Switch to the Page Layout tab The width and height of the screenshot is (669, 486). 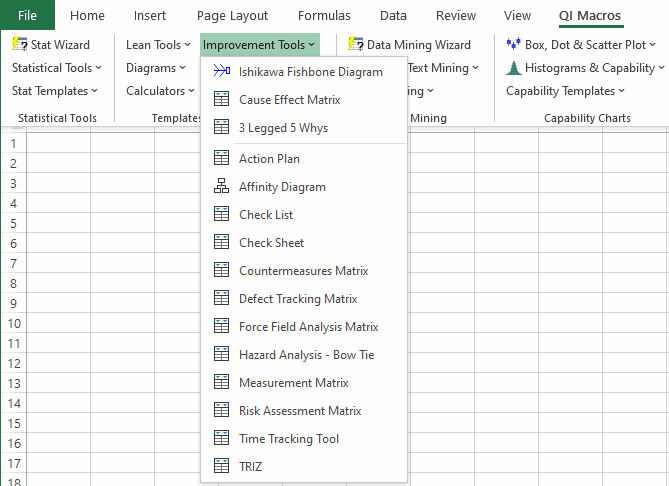tap(233, 16)
